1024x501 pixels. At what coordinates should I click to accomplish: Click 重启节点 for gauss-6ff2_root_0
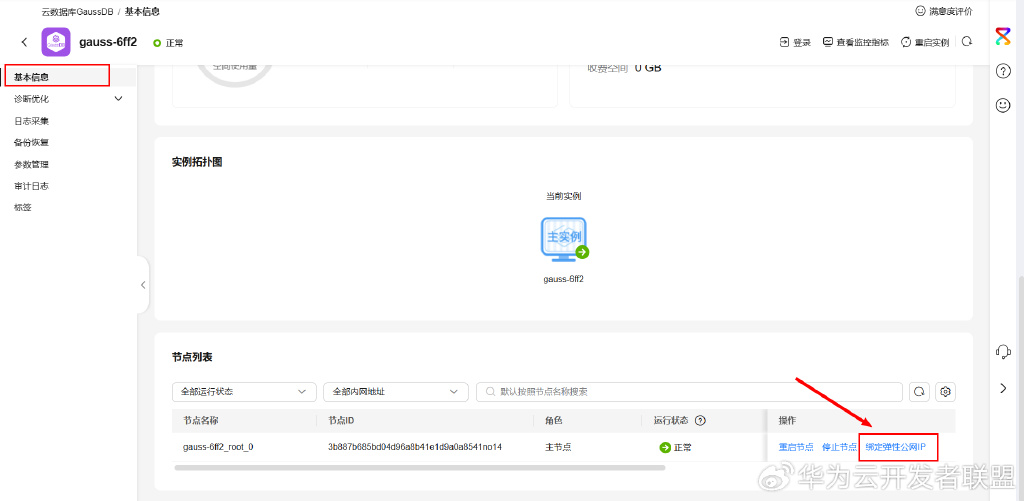point(796,447)
